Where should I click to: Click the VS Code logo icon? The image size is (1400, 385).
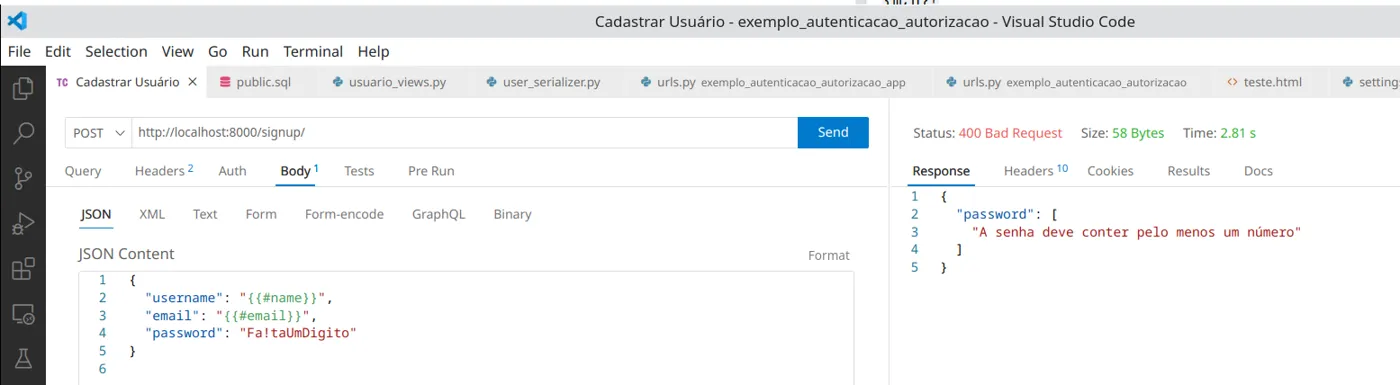[17, 20]
